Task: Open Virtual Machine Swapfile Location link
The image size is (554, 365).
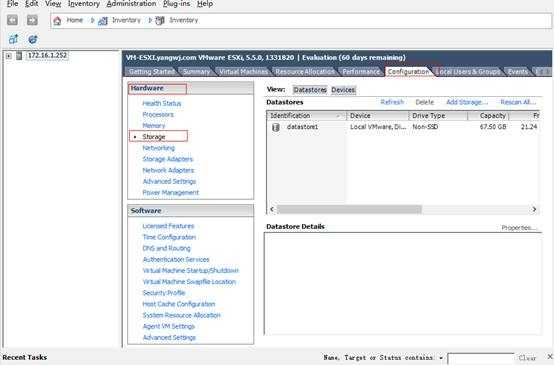Action: click(189, 282)
